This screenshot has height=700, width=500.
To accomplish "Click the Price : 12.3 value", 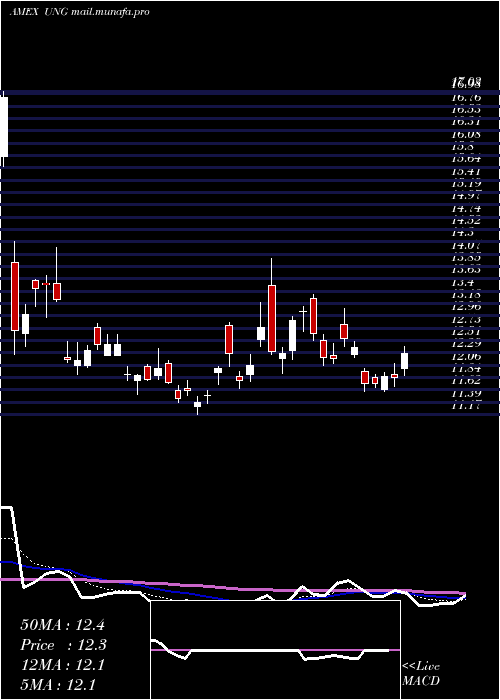I will tap(64, 645).
